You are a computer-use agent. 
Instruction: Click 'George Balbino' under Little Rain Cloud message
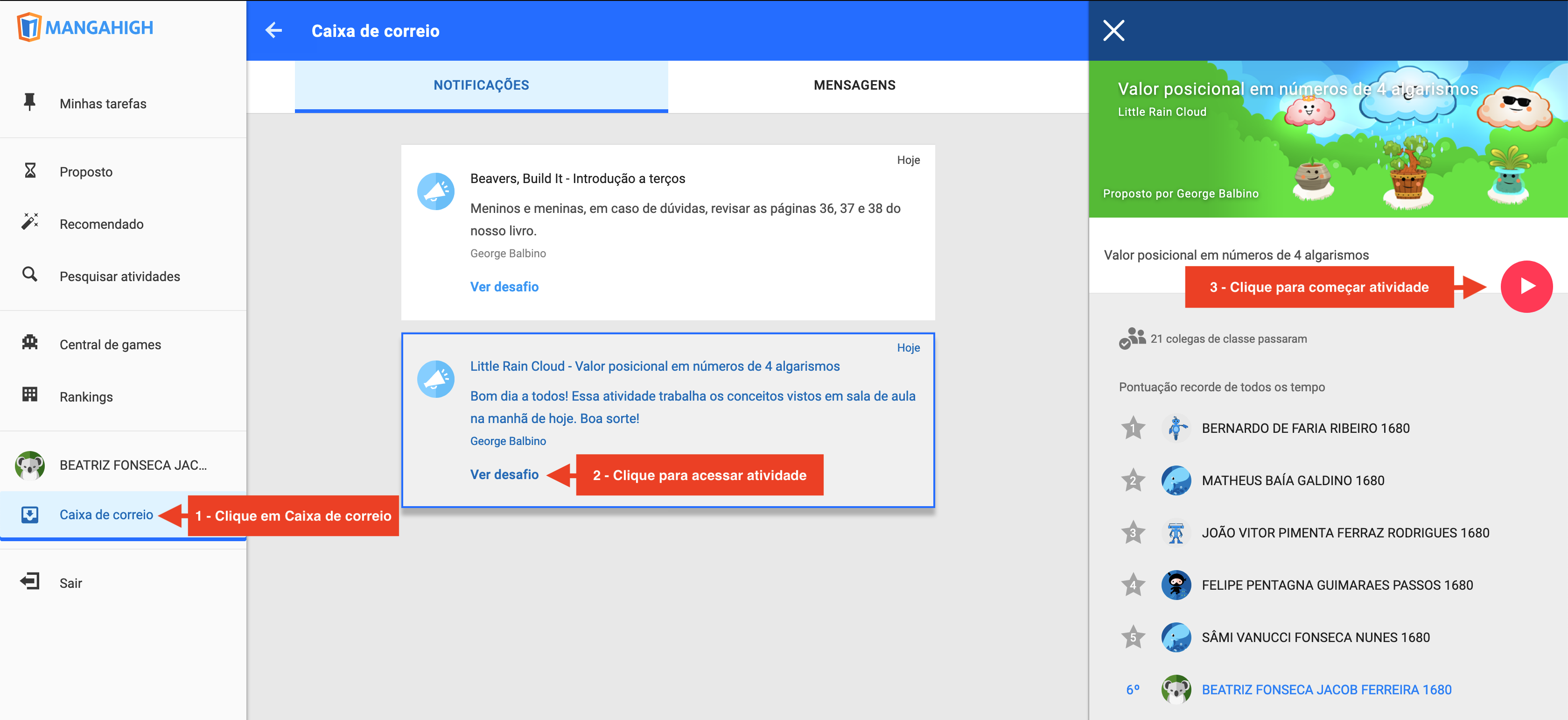pyautogui.click(x=508, y=441)
